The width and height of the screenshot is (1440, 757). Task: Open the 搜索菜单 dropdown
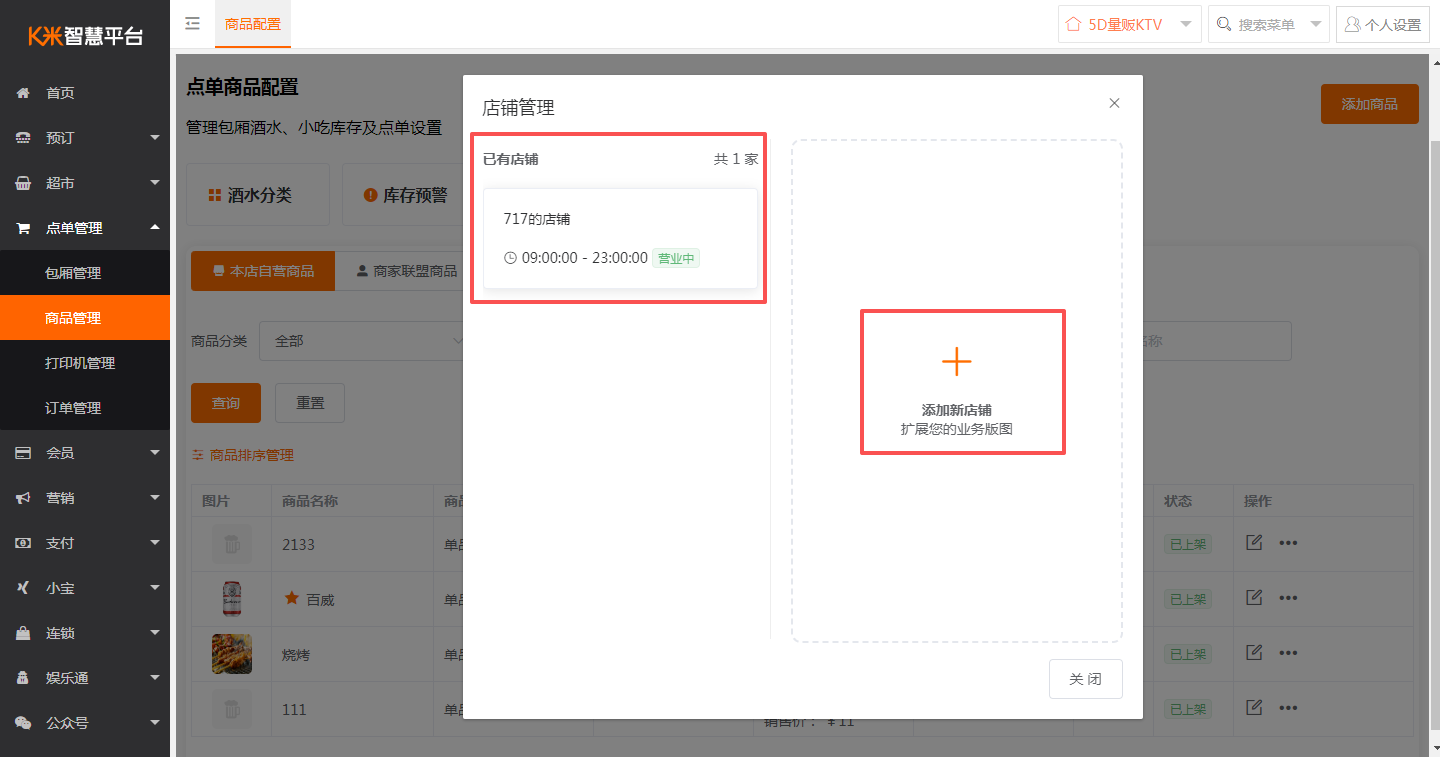pos(1268,25)
